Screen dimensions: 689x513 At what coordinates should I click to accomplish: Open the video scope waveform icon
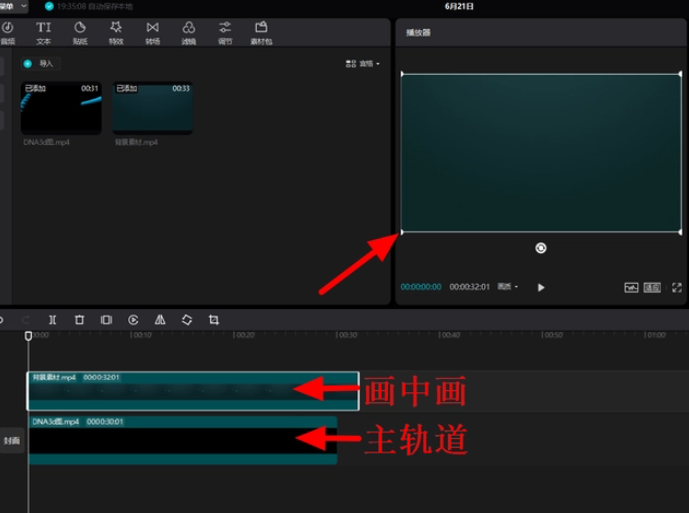631,287
